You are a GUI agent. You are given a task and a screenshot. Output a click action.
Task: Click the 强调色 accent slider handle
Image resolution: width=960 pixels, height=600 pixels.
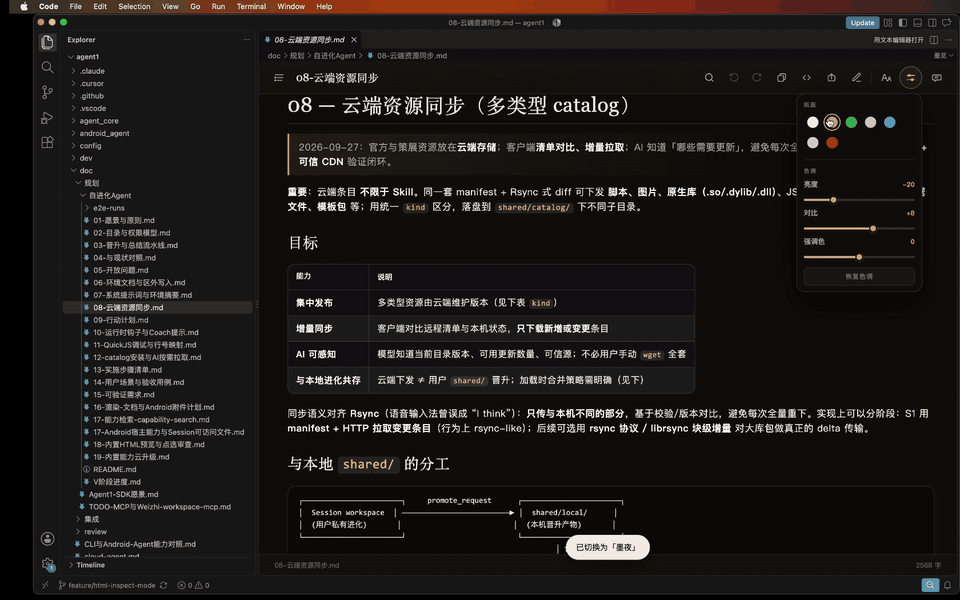pyautogui.click(x=859, y=257)
